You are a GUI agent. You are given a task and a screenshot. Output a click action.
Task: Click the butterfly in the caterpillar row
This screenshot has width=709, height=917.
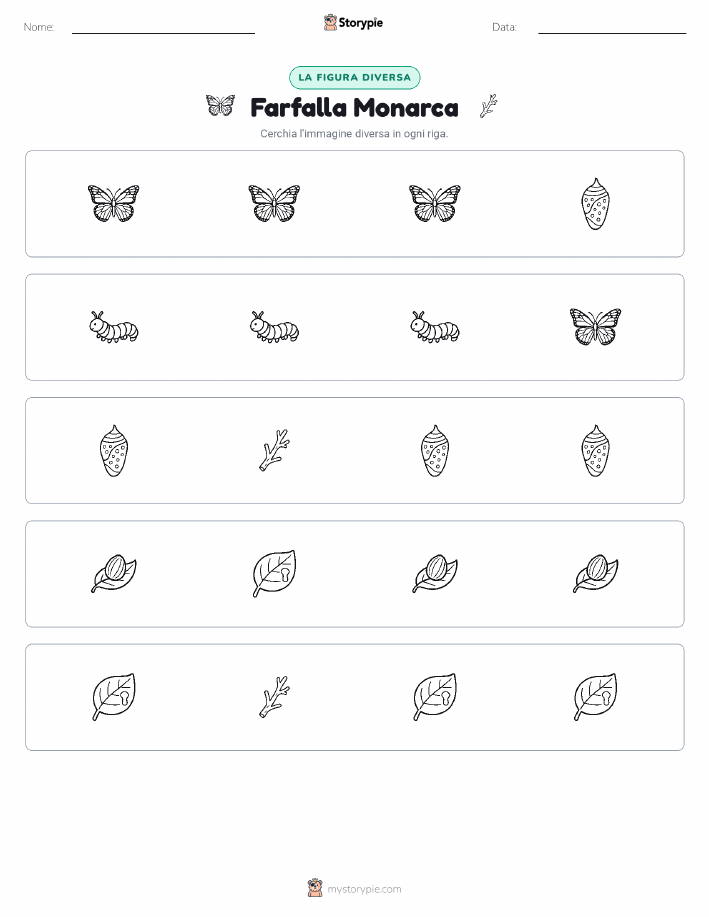coord(596,327)
